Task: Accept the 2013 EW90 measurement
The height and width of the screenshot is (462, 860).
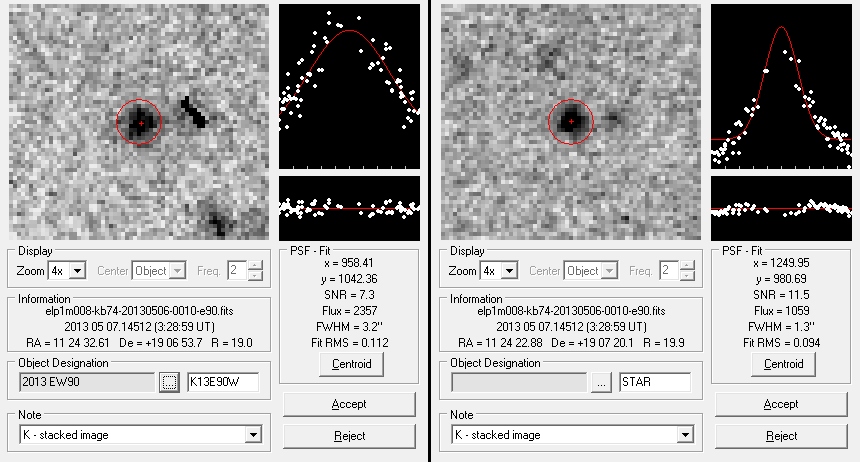Action: (x=348, y=404)
